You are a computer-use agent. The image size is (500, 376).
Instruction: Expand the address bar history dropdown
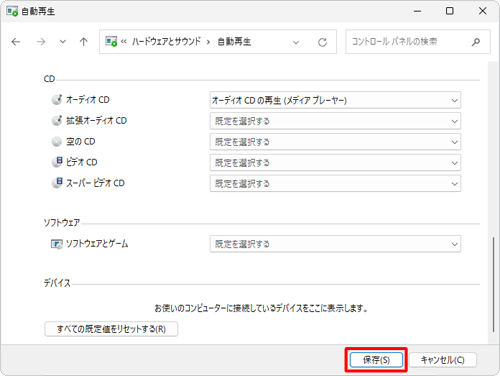pos(296,42)
